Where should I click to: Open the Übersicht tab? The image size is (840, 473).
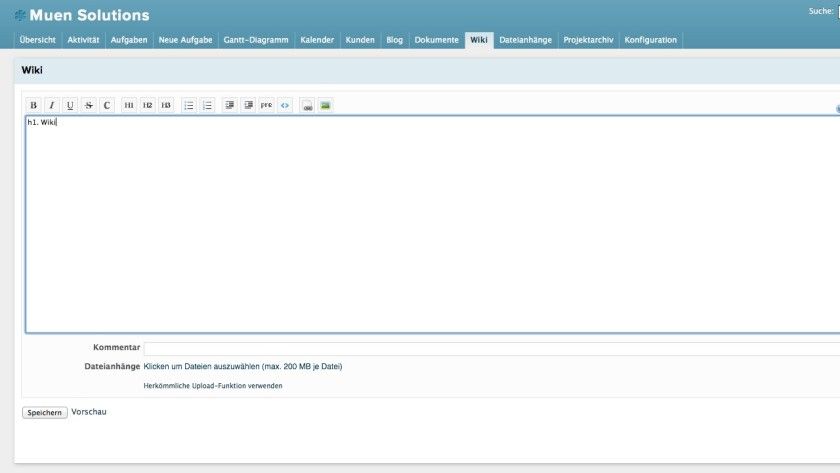coord(38,40)
